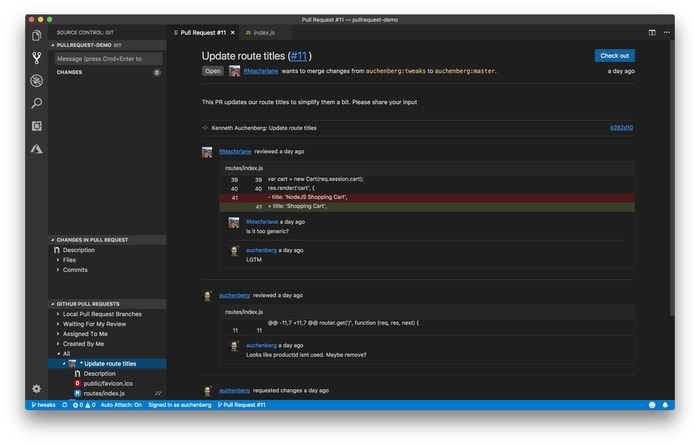Click the tweaks branch in status bar
Screen dimensions: 700x446
[x=43, y=405]
